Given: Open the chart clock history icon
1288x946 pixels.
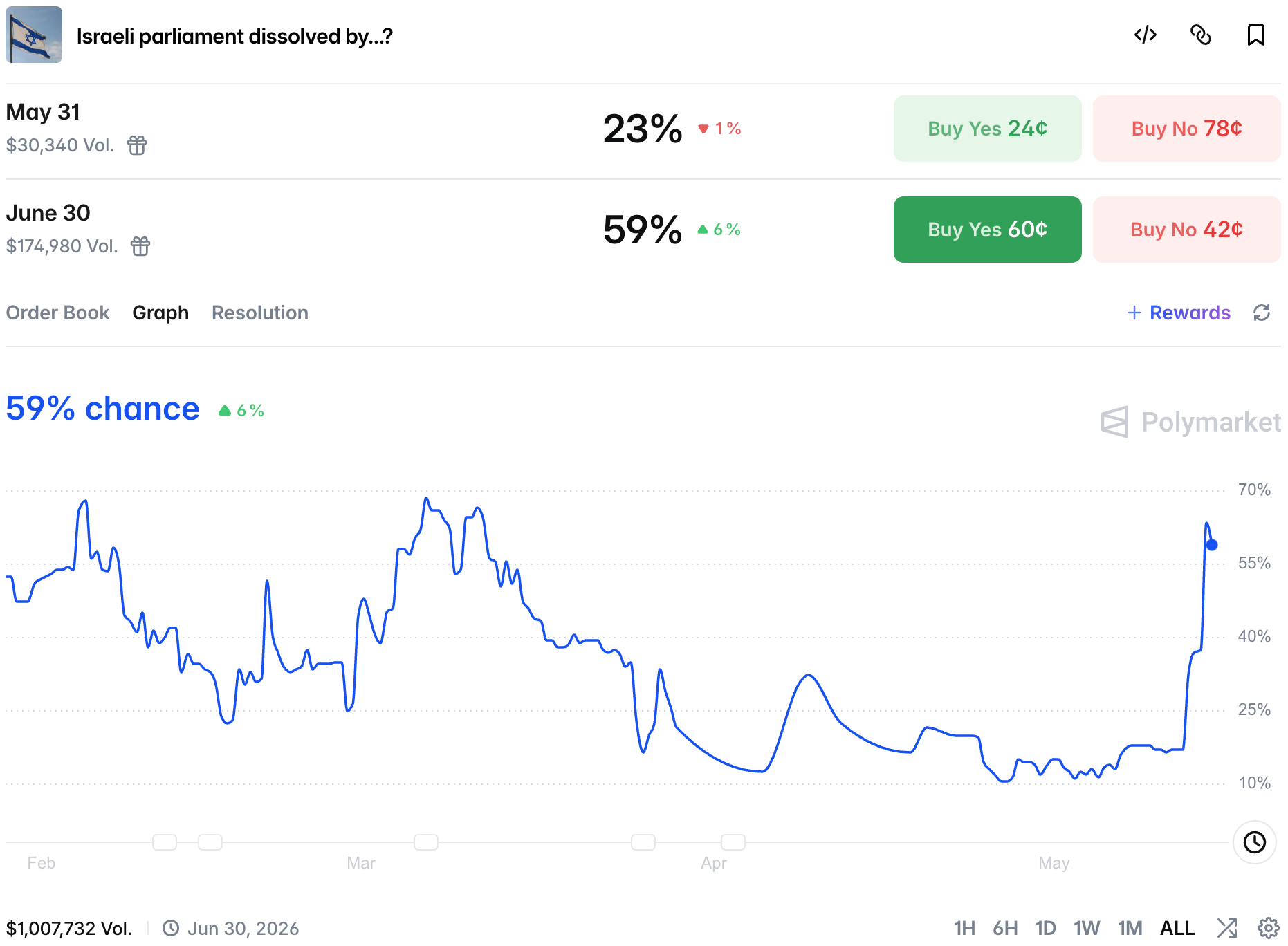Looking at the screenshot, I should pos(1255,842).
